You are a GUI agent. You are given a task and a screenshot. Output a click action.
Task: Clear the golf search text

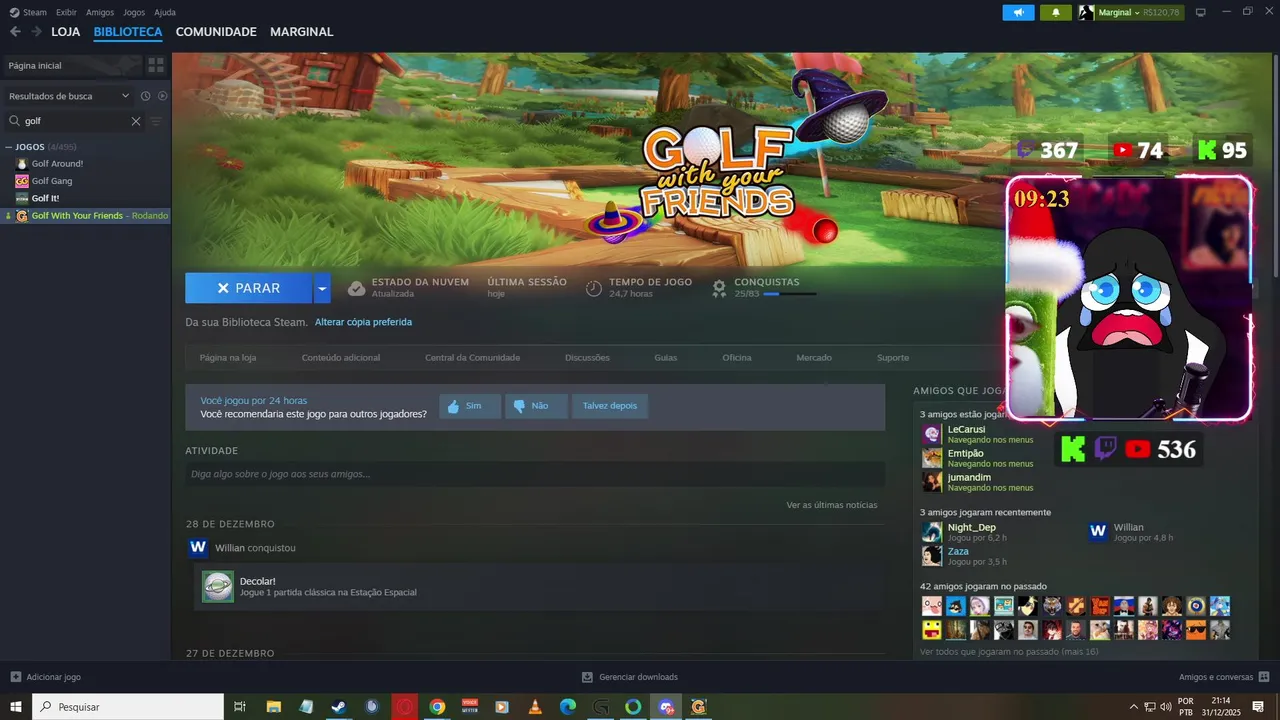(136, 121)
